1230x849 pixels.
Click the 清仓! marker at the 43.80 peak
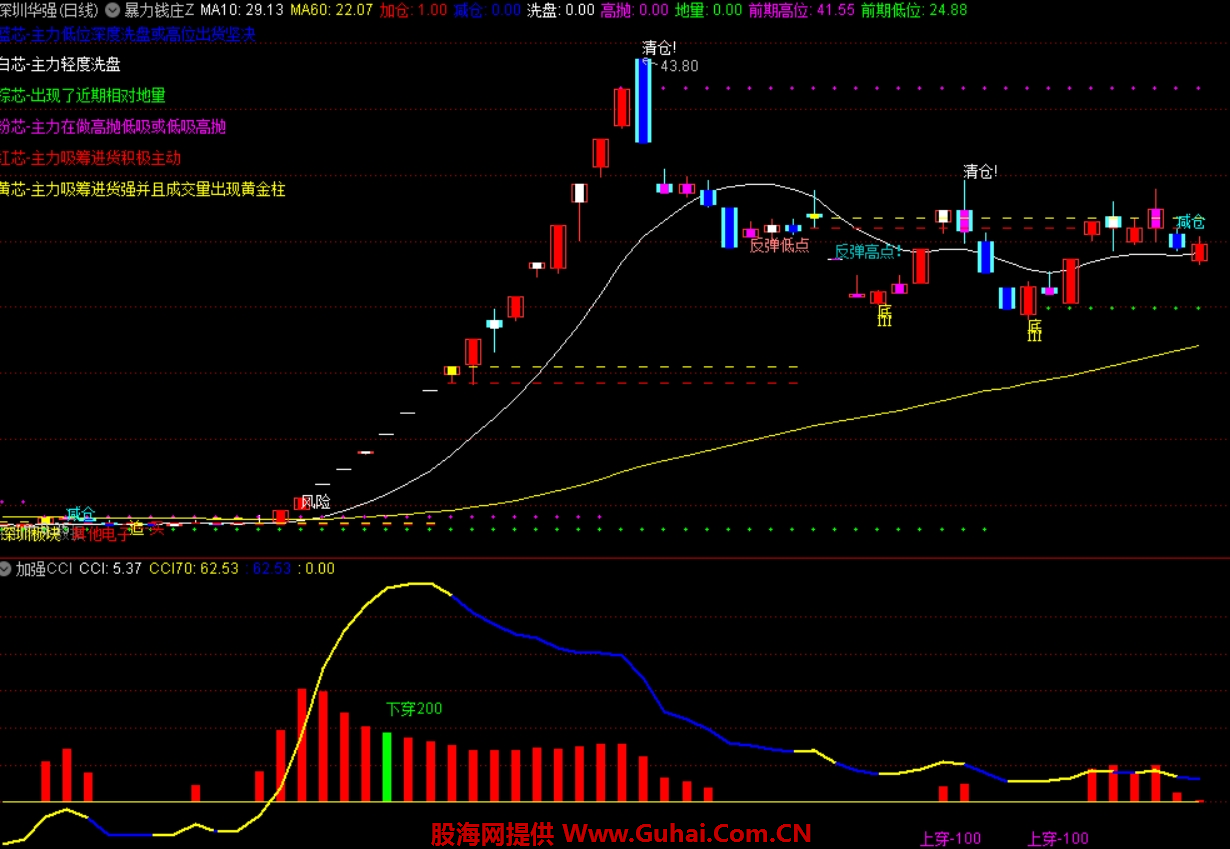pyautogui.click(x=659, y=46)
